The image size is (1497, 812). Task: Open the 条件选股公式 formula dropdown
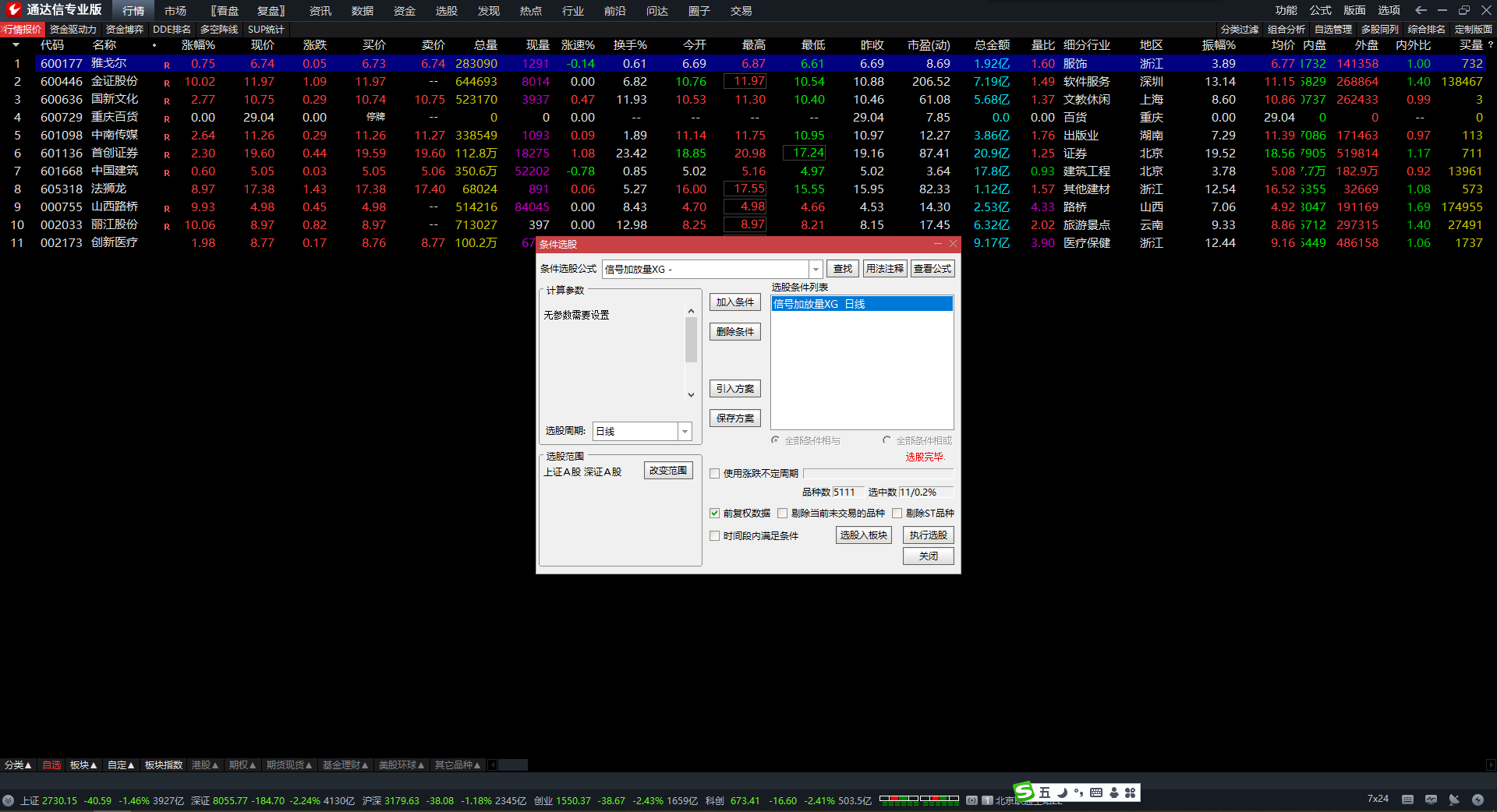pos(816,269)
